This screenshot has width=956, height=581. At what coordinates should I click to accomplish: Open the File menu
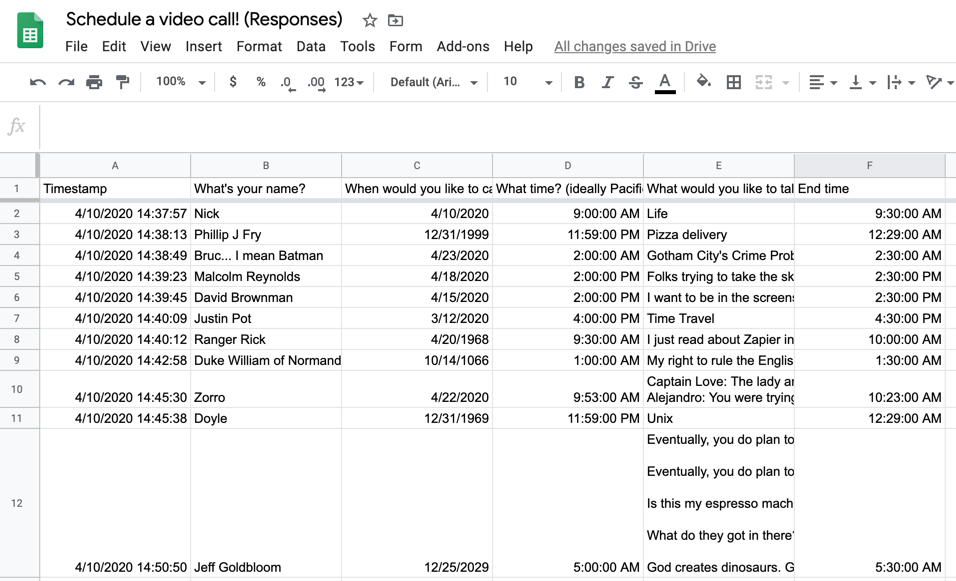click(x=76, y=46)
